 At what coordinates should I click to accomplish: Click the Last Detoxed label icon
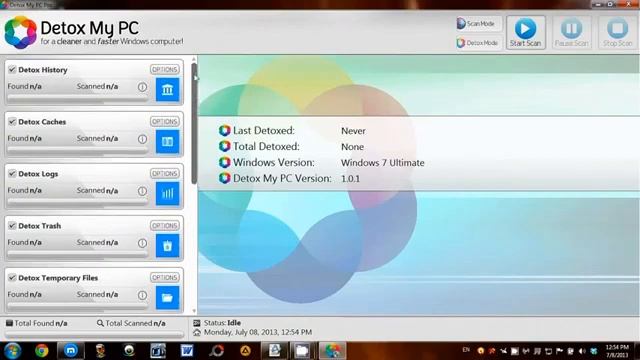point(224,131)
